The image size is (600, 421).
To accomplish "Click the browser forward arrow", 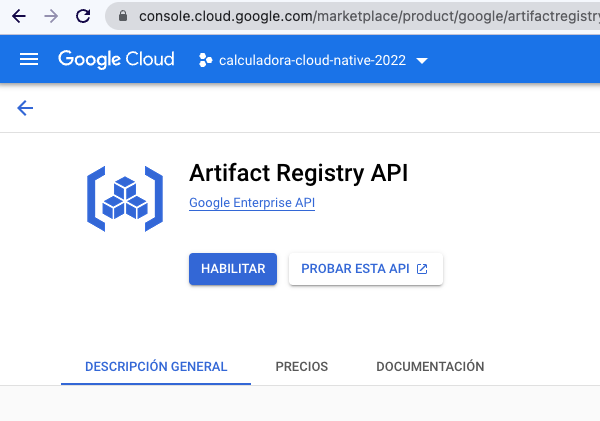I will pyautogui.click(x=51, y=16).
